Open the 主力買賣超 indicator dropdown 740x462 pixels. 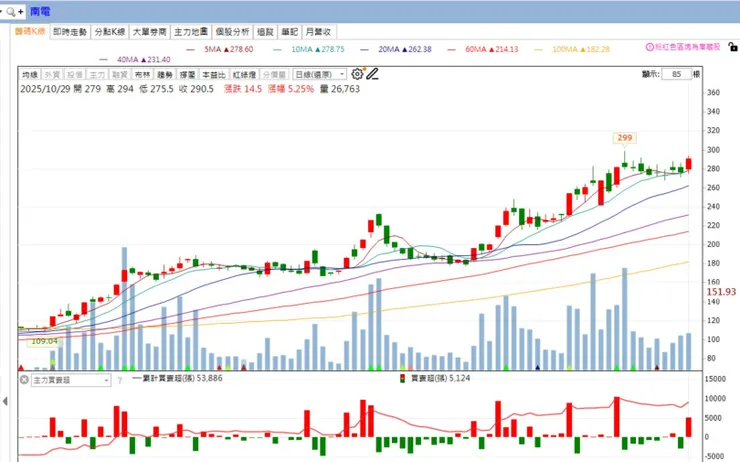71,380
